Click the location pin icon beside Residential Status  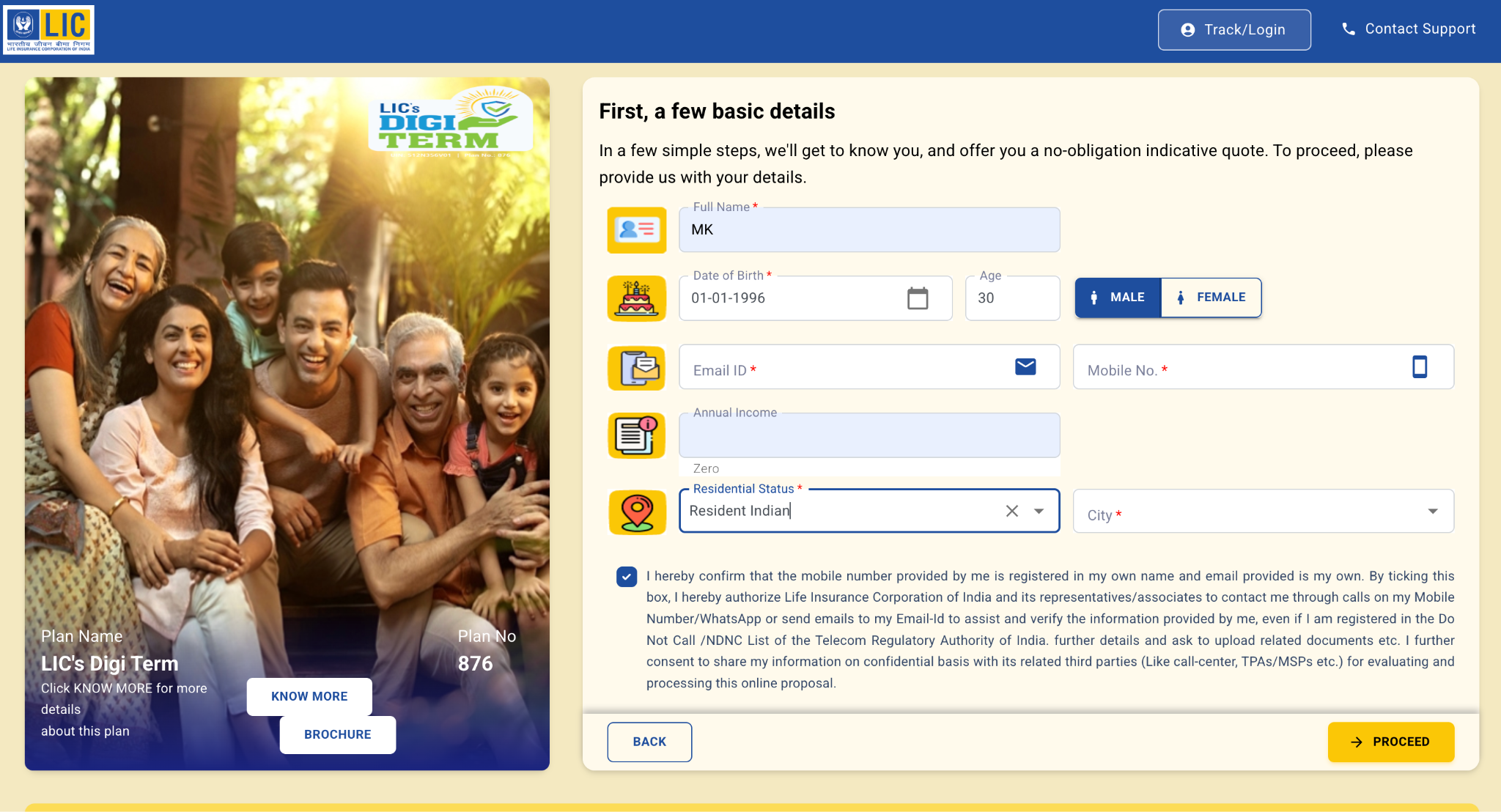tap(637, 512)
